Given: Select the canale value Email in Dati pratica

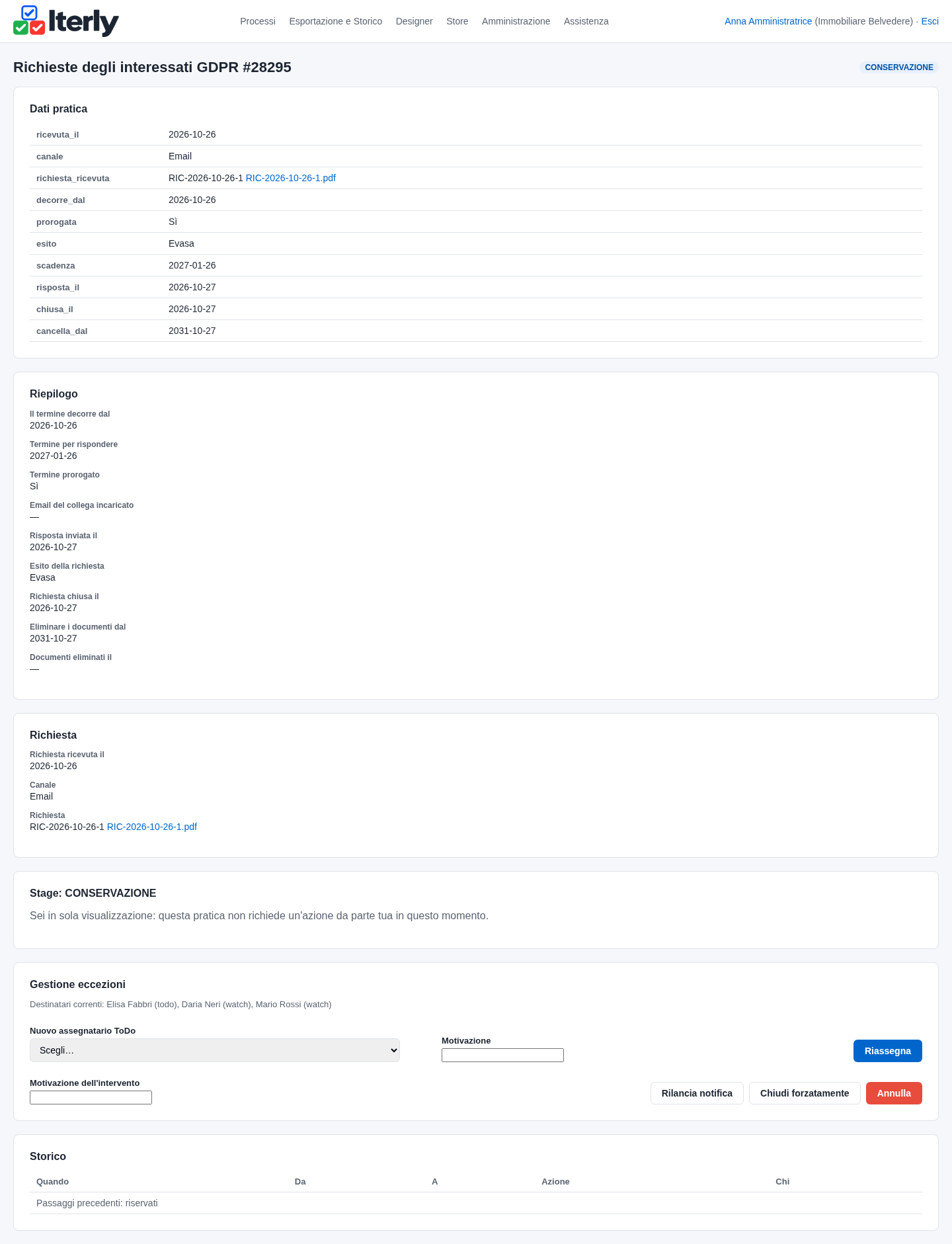Looking at the screenshot, I should pyautogui.click(x=180, y=156).
